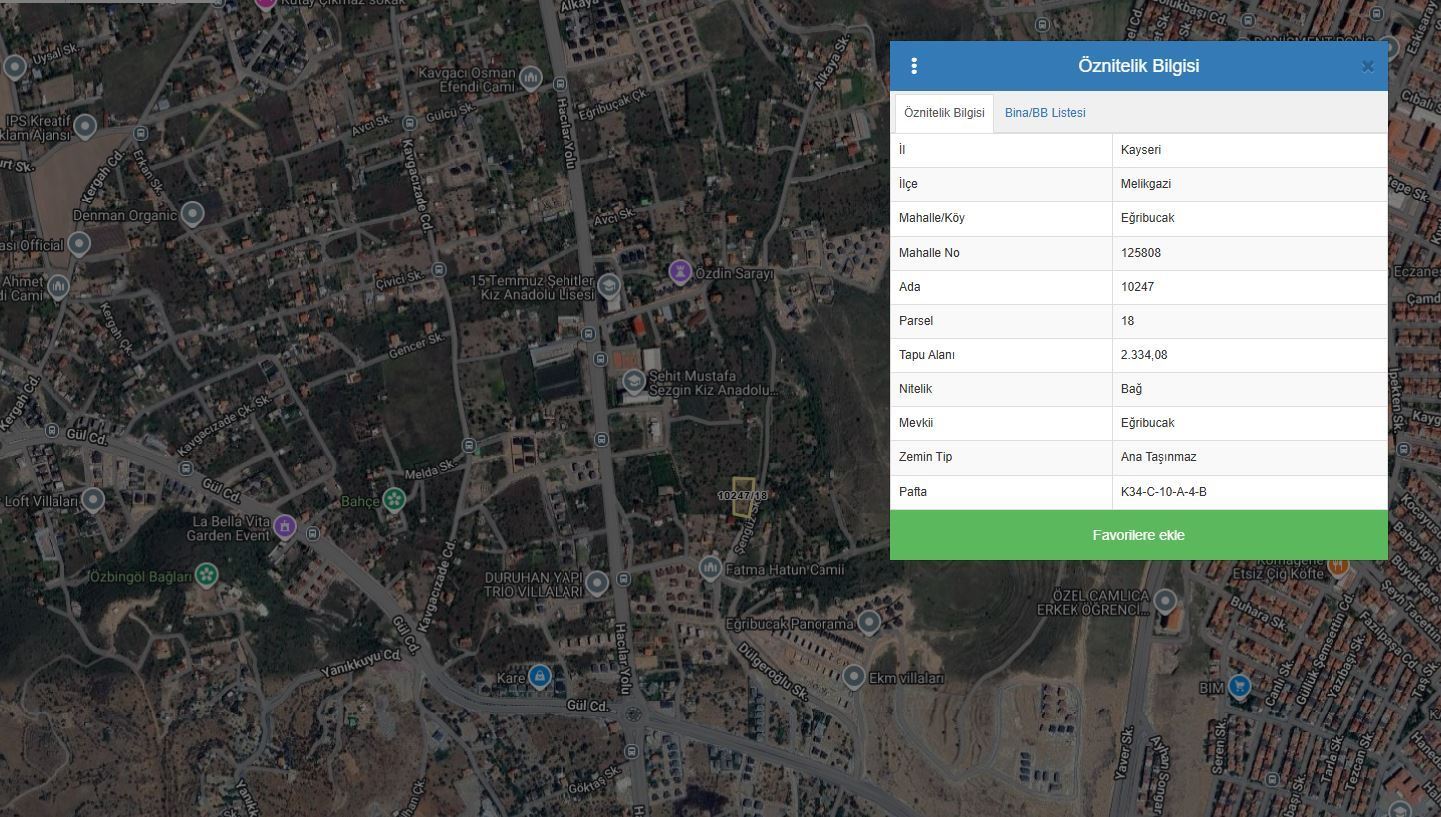The image size is (1441, 817).
Task: Click the Denman Organic location pin
Action: pyautogui.click(x=192, y=214)
